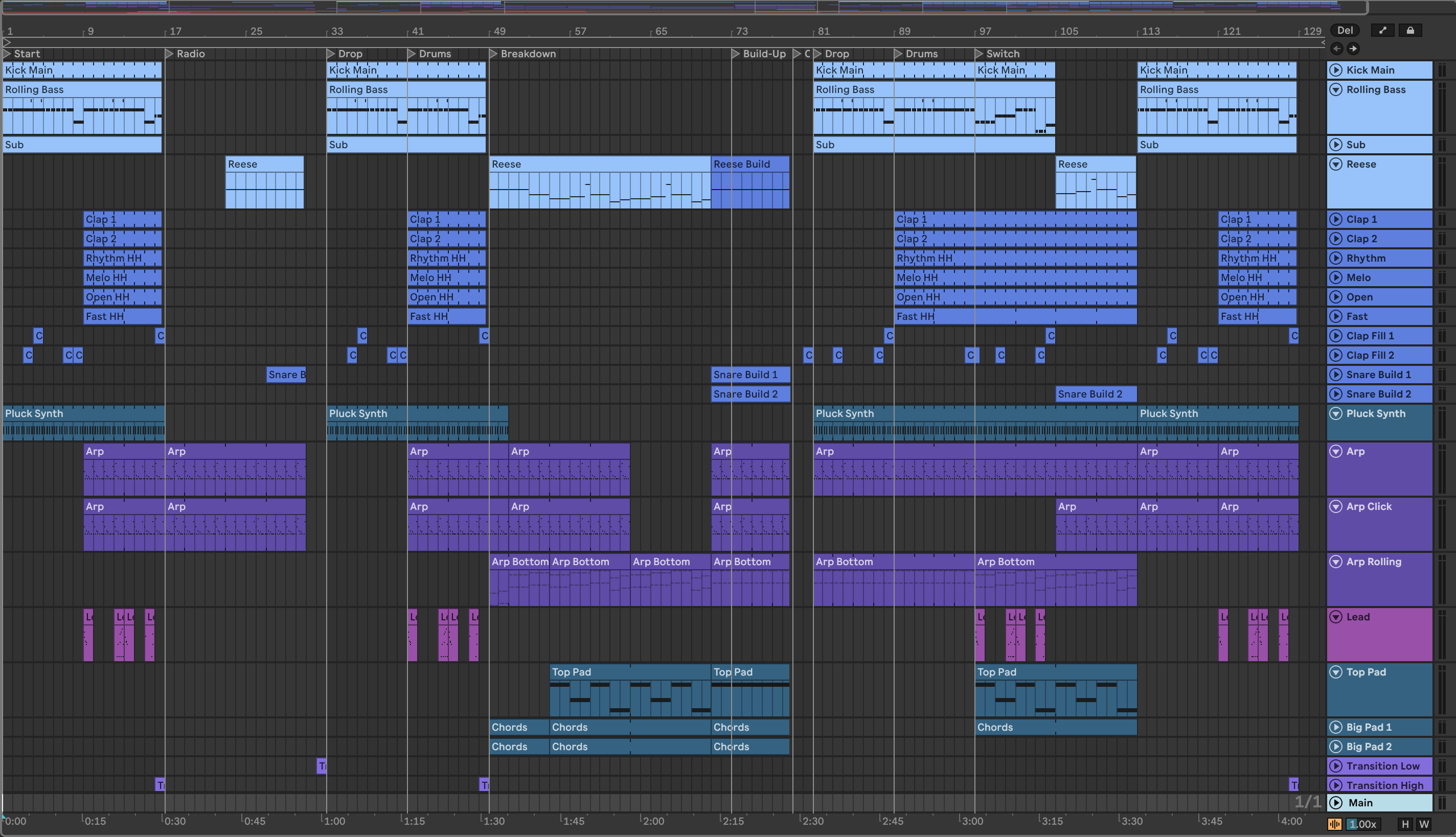Click the Lock Envelopes padlock icon

pyautogui.click(x=1410, y=31)
